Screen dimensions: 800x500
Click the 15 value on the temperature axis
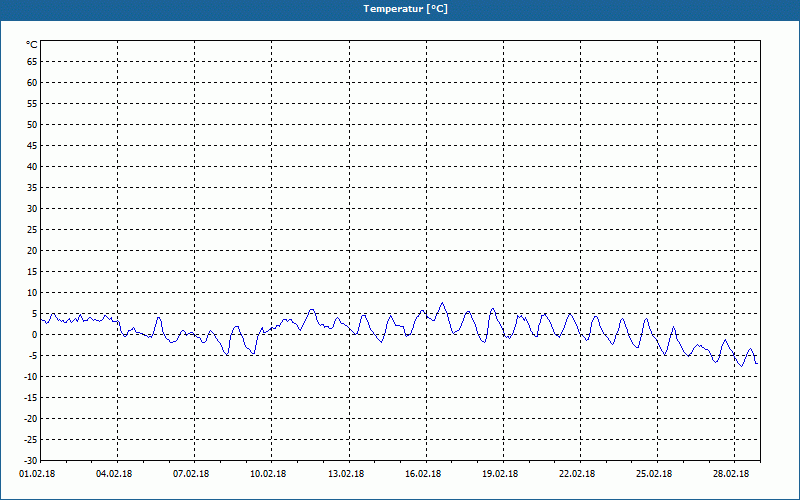coord(32,271)
